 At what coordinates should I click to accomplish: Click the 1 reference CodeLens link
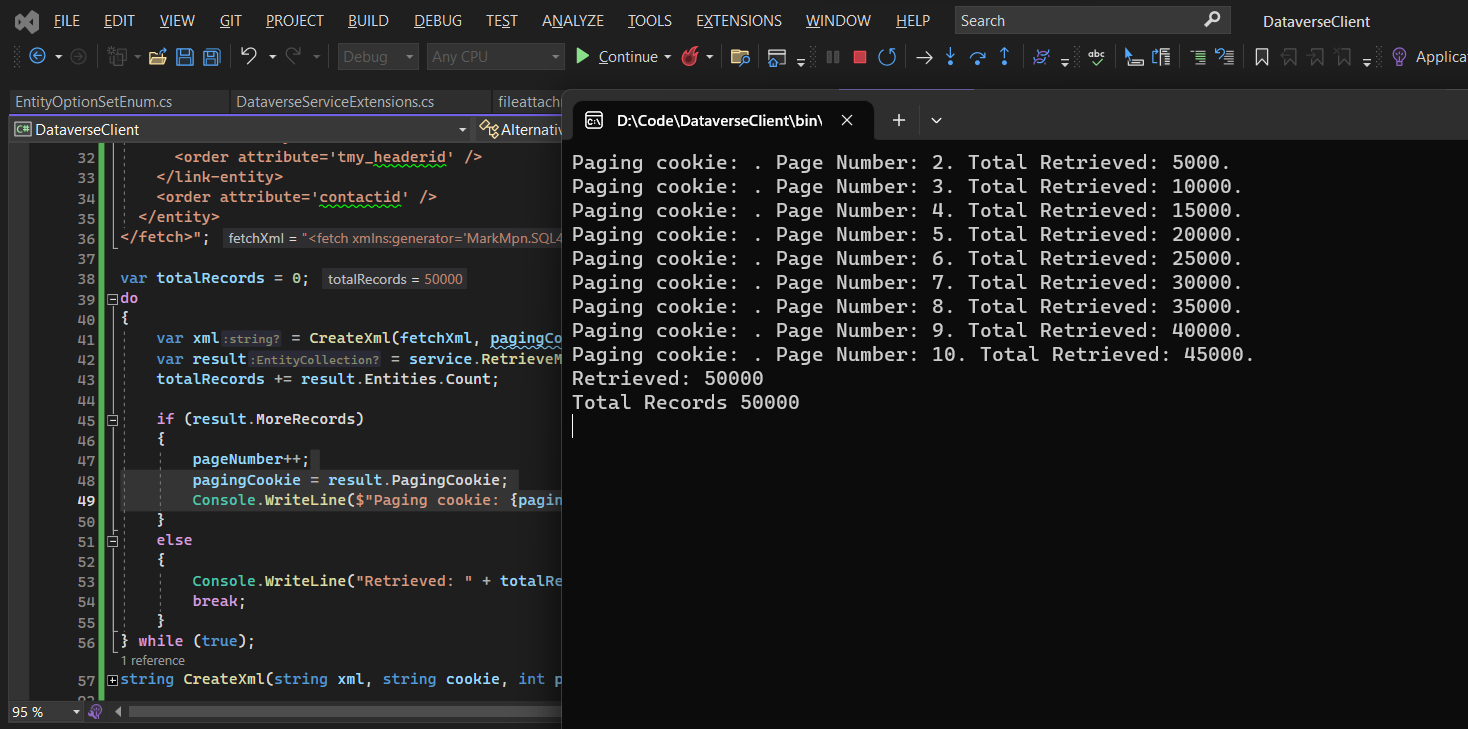click(x=153, y=660)
